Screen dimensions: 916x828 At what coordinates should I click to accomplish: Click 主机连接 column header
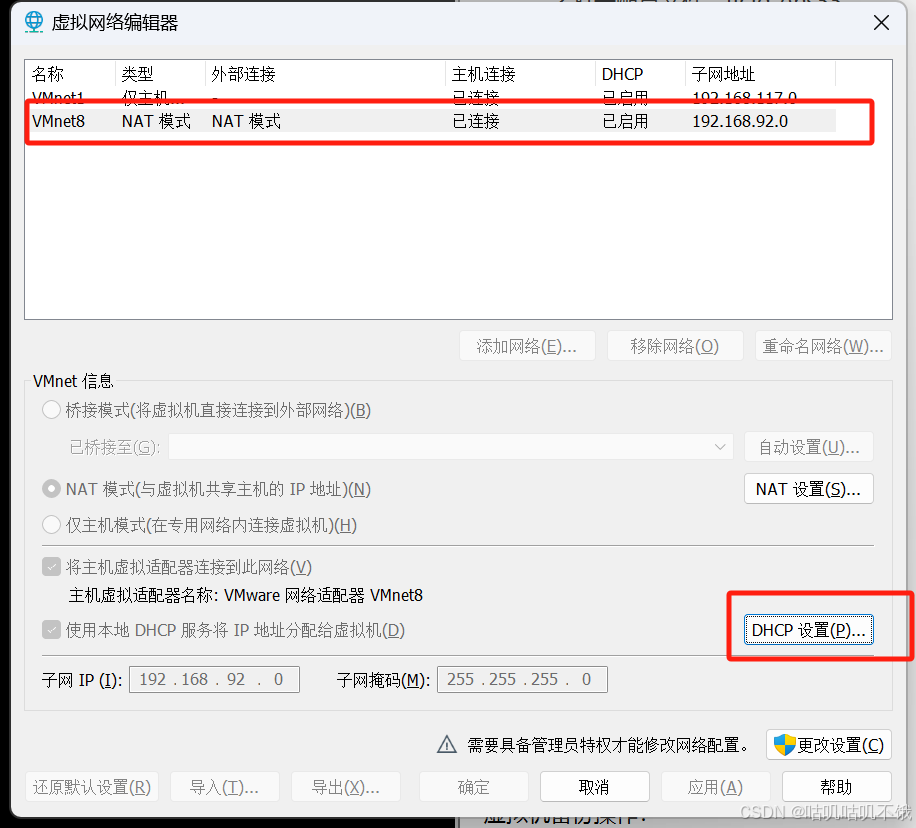pyautogui.click(x=521, y=74)
